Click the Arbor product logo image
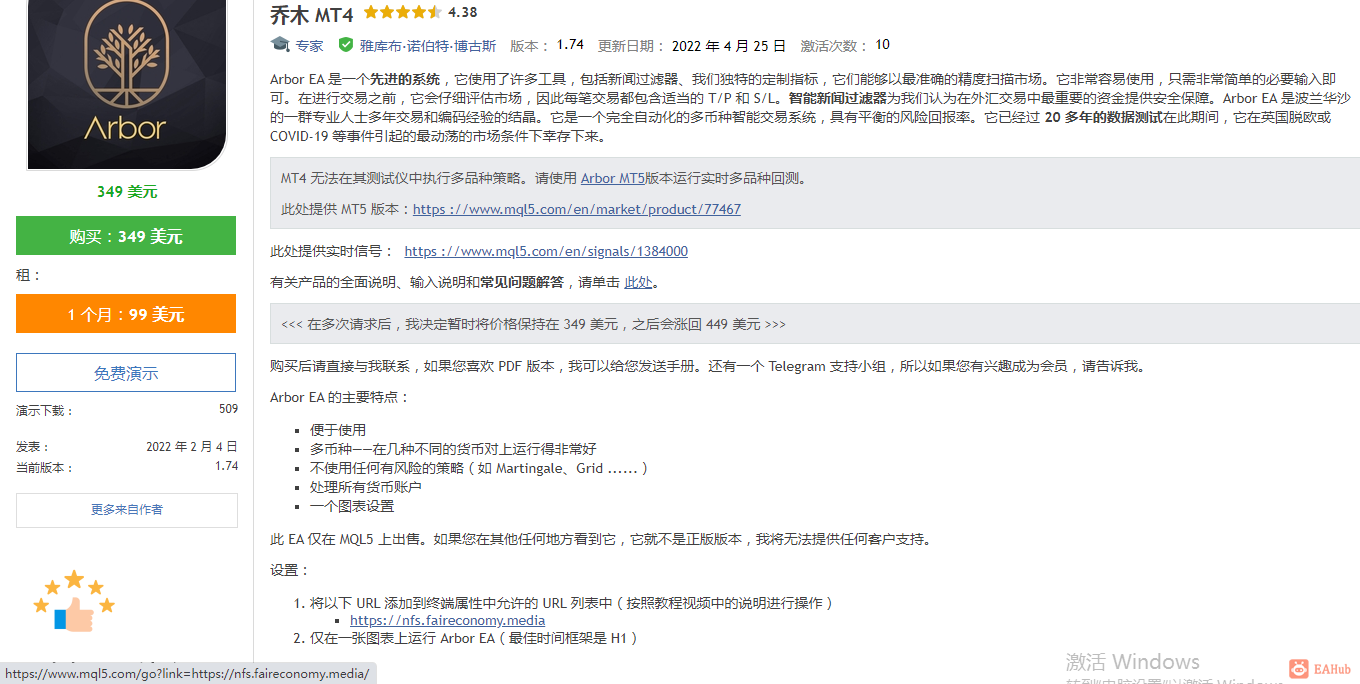Viewport: 1360px width, 684px height. (x=126, y=84)
